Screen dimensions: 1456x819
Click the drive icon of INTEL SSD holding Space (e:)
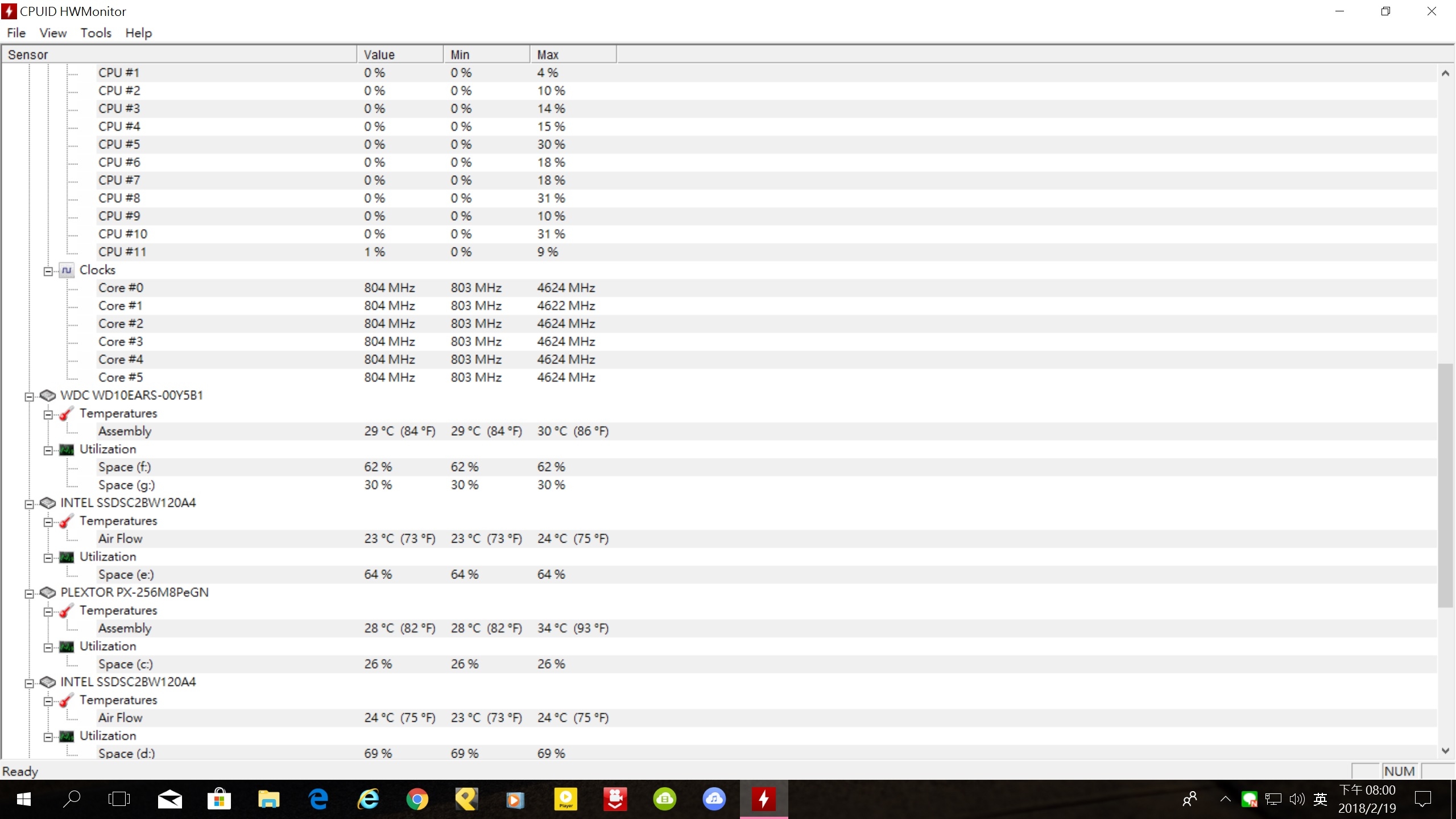pos(48,503)
